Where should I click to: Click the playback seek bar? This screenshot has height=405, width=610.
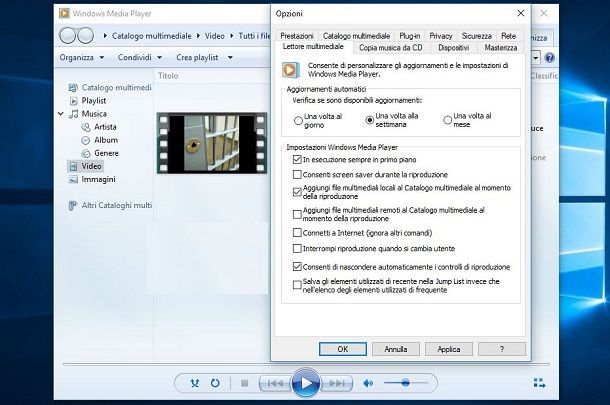click(x=306, y=365)
